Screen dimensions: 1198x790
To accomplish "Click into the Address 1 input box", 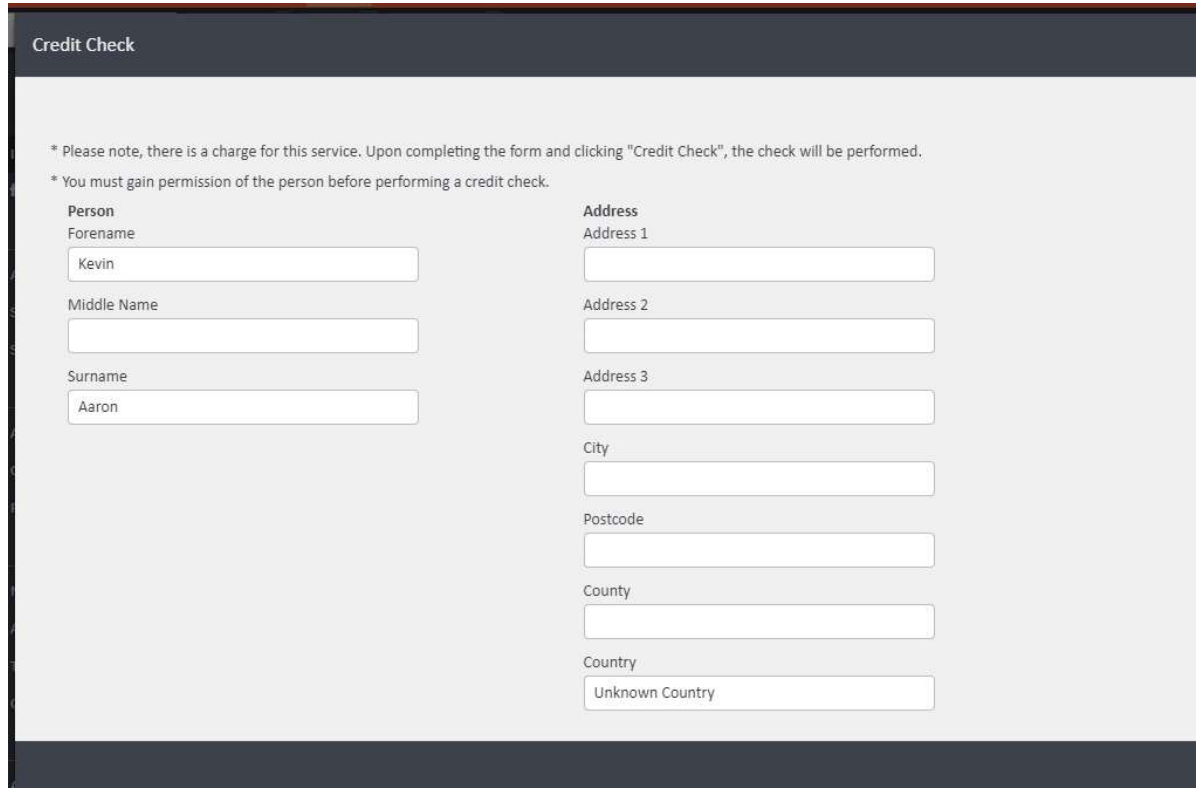I will pos(758,264).
